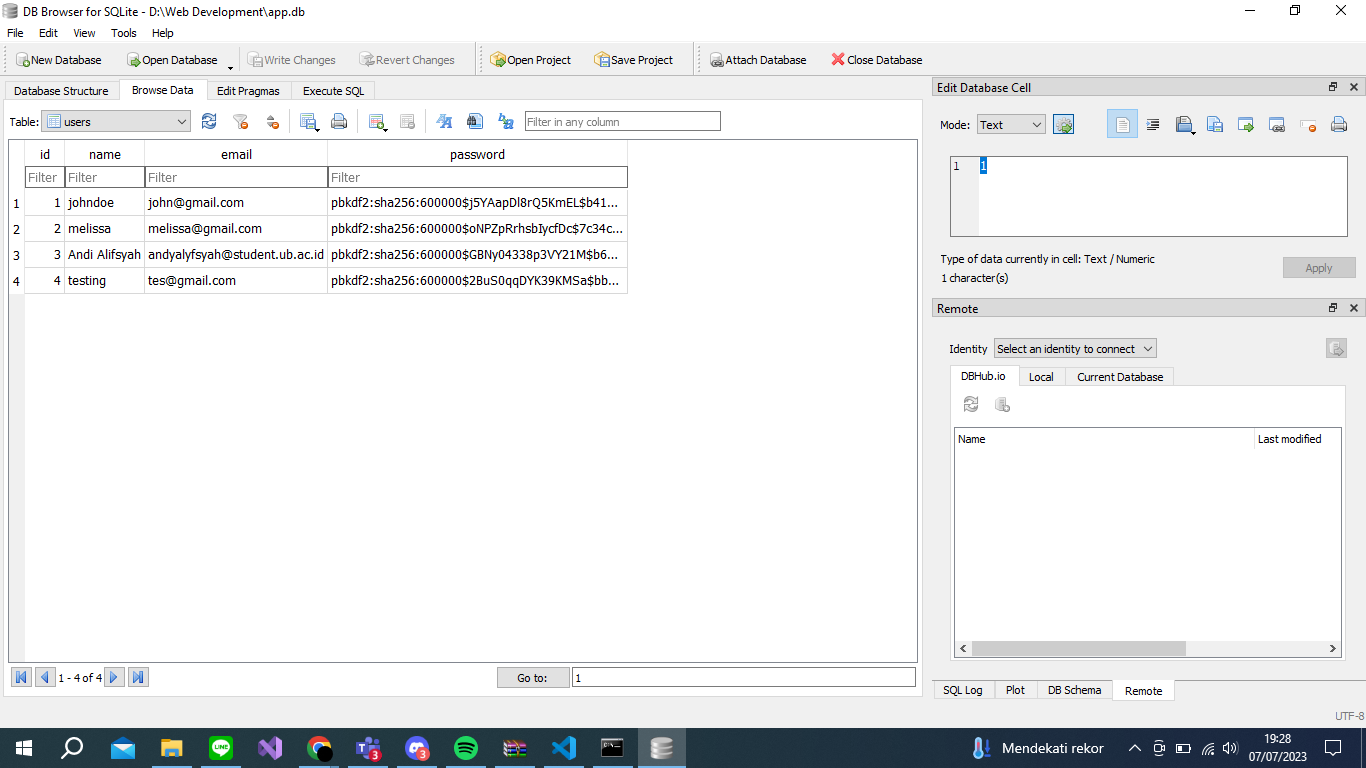This screenshot has height=768, width=1366.
Task: Switch to the Execute SQL tab
Action: [x=333, y=90]
